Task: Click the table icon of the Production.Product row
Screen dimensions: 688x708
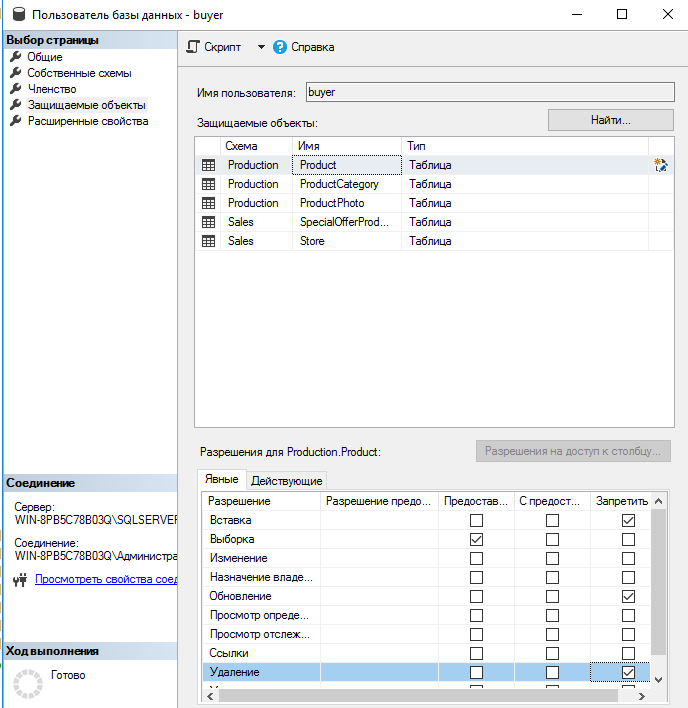Action: [208, 165]
